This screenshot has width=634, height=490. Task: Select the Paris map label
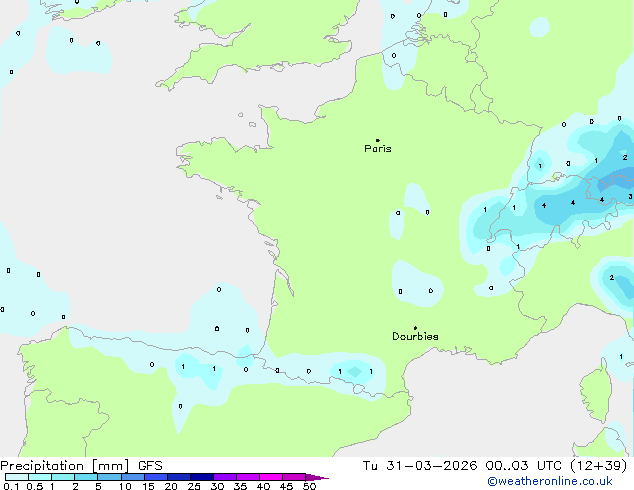point(378,149)
